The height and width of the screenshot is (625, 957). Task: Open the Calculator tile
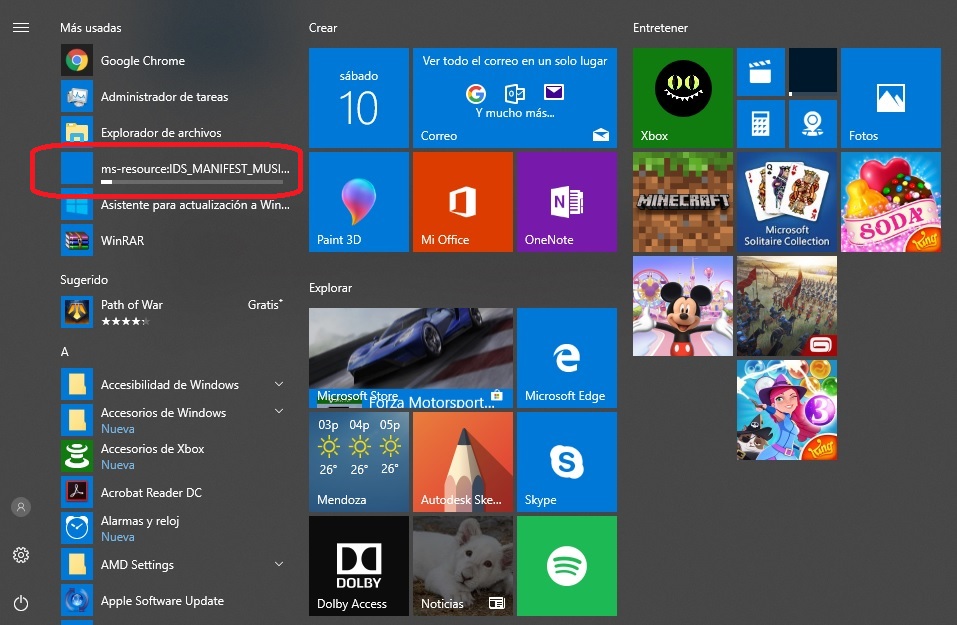pos(760,124)
